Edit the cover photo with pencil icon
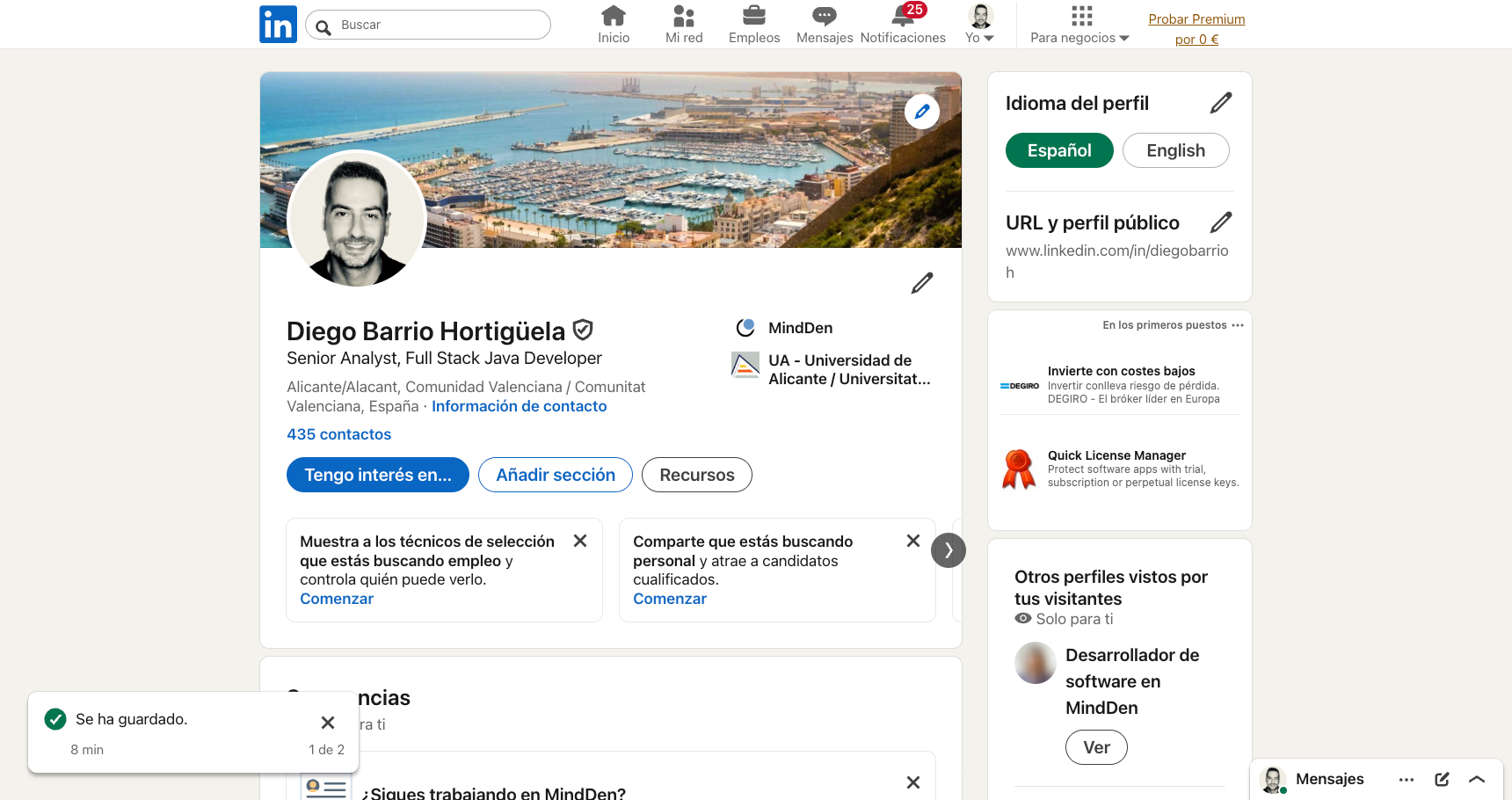The height and width of the screenshot is (800, 1512). tap(921, 111)
